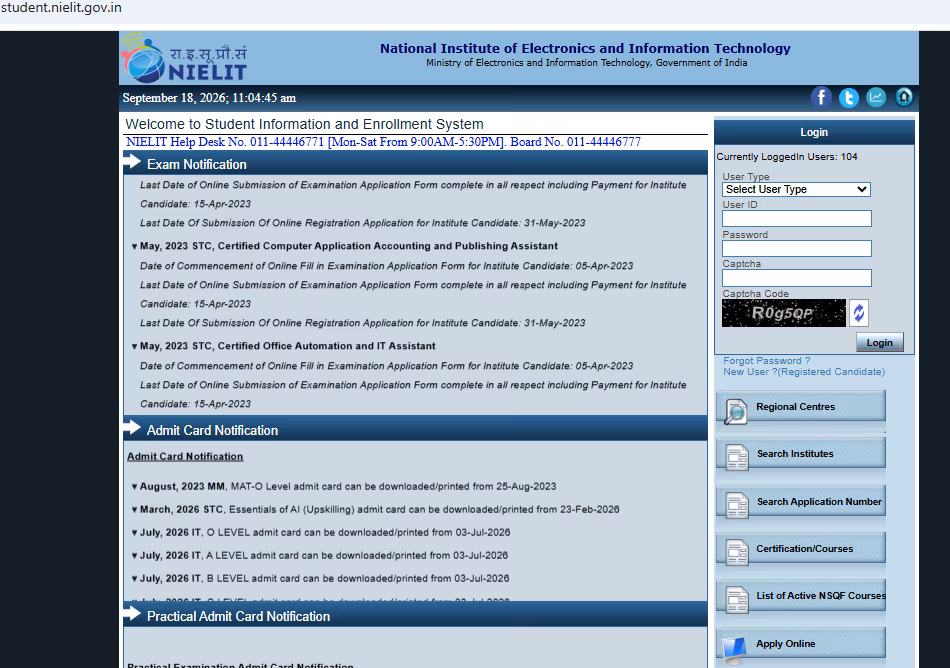Click the date and time text in header

pos(209,98)
